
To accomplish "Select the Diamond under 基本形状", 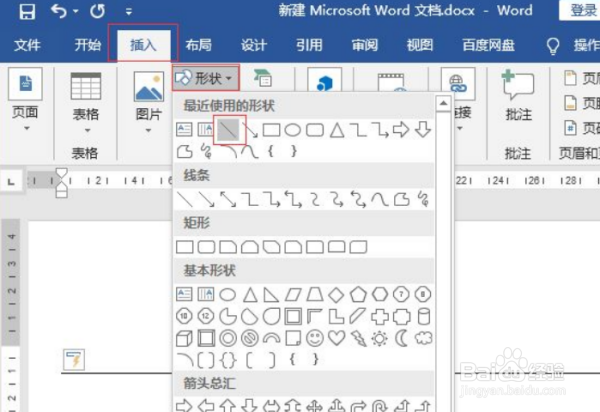I will 336,295.
